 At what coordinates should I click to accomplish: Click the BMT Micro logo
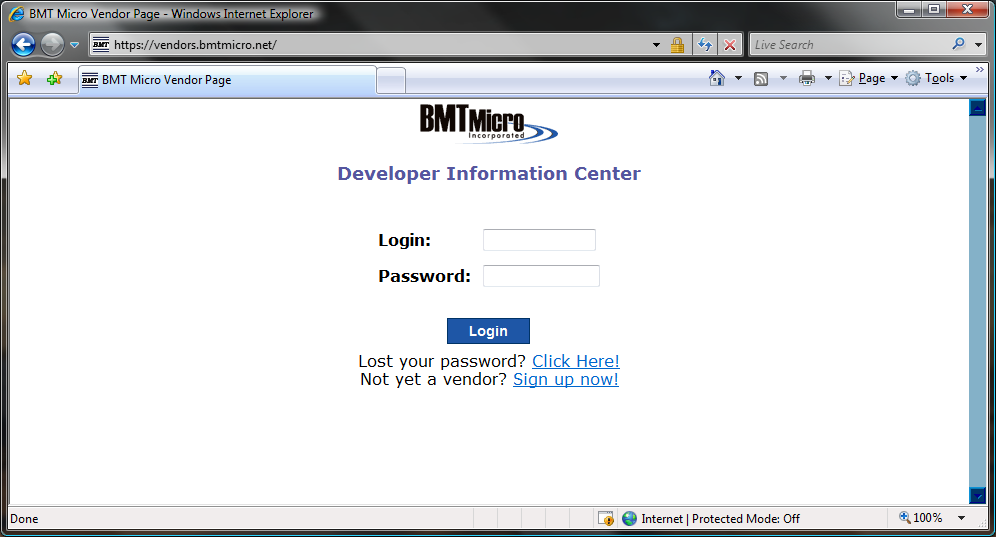[x=488, y=124]
